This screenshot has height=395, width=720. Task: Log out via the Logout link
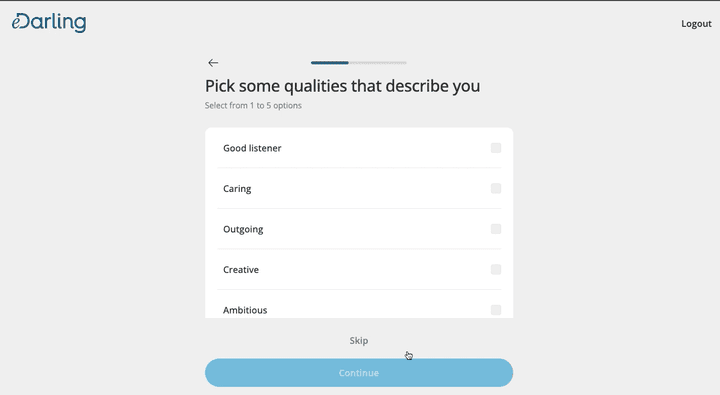[696, 23]
